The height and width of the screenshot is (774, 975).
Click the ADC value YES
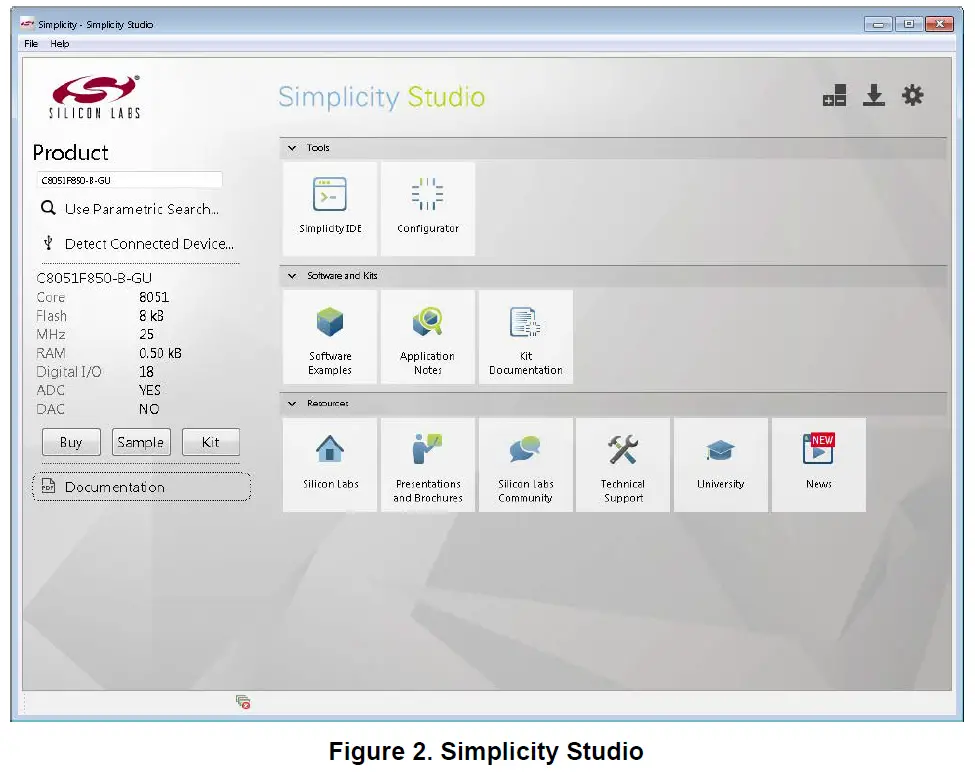(x=150, y=390)
